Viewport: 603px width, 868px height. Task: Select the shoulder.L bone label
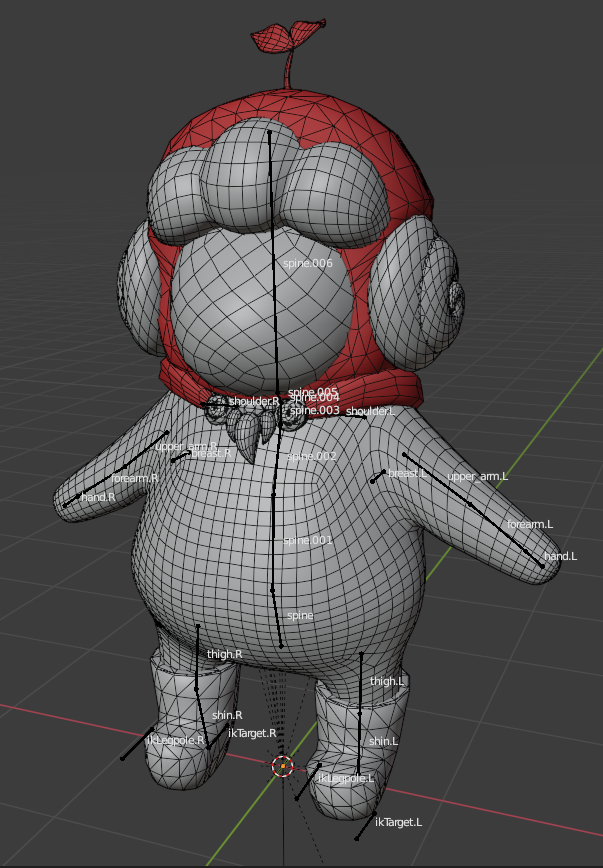pyautogui.click(x=370, y=411)
